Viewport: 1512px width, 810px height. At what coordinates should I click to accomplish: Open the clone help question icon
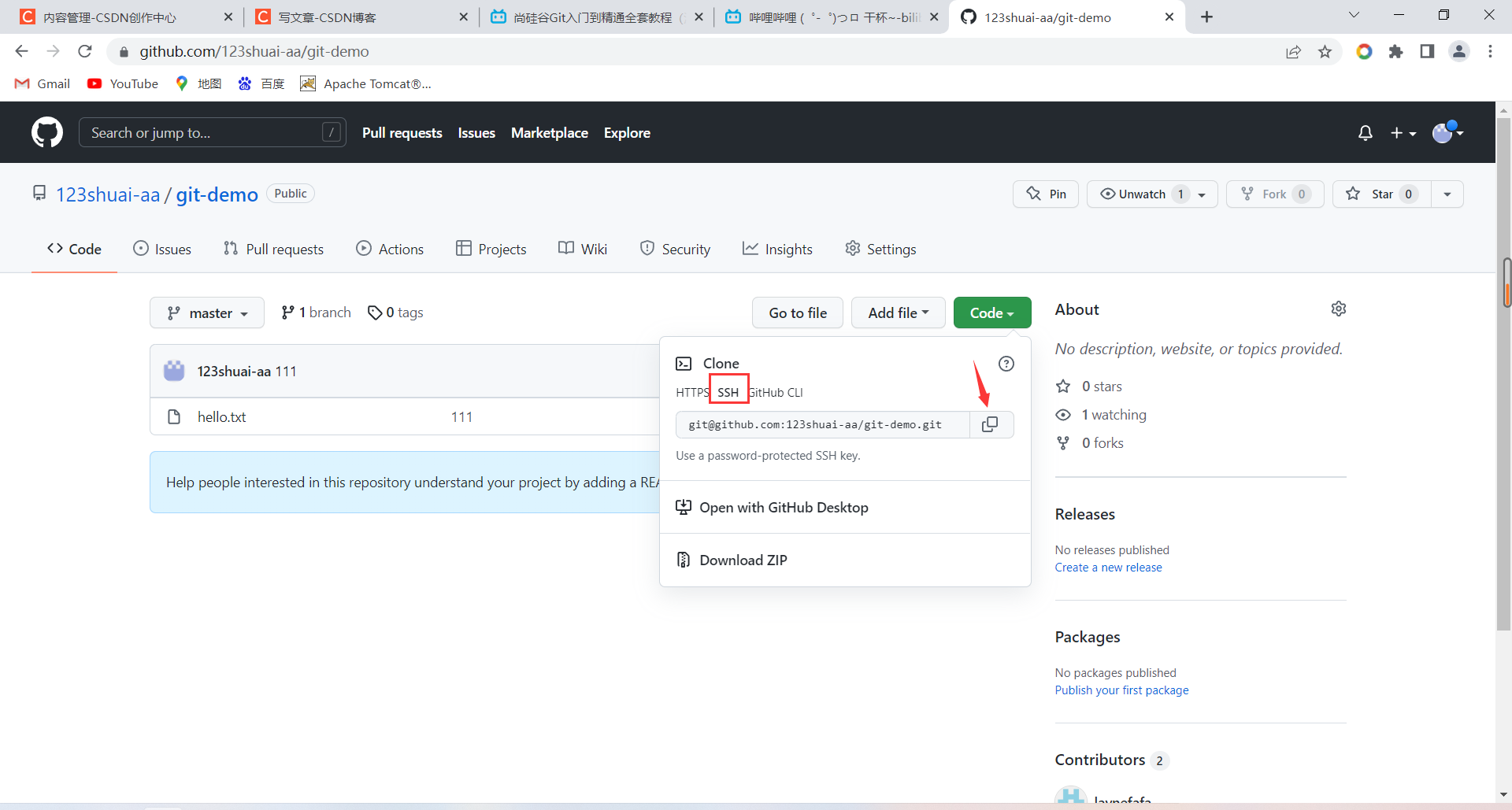[x=1006, y=364]
